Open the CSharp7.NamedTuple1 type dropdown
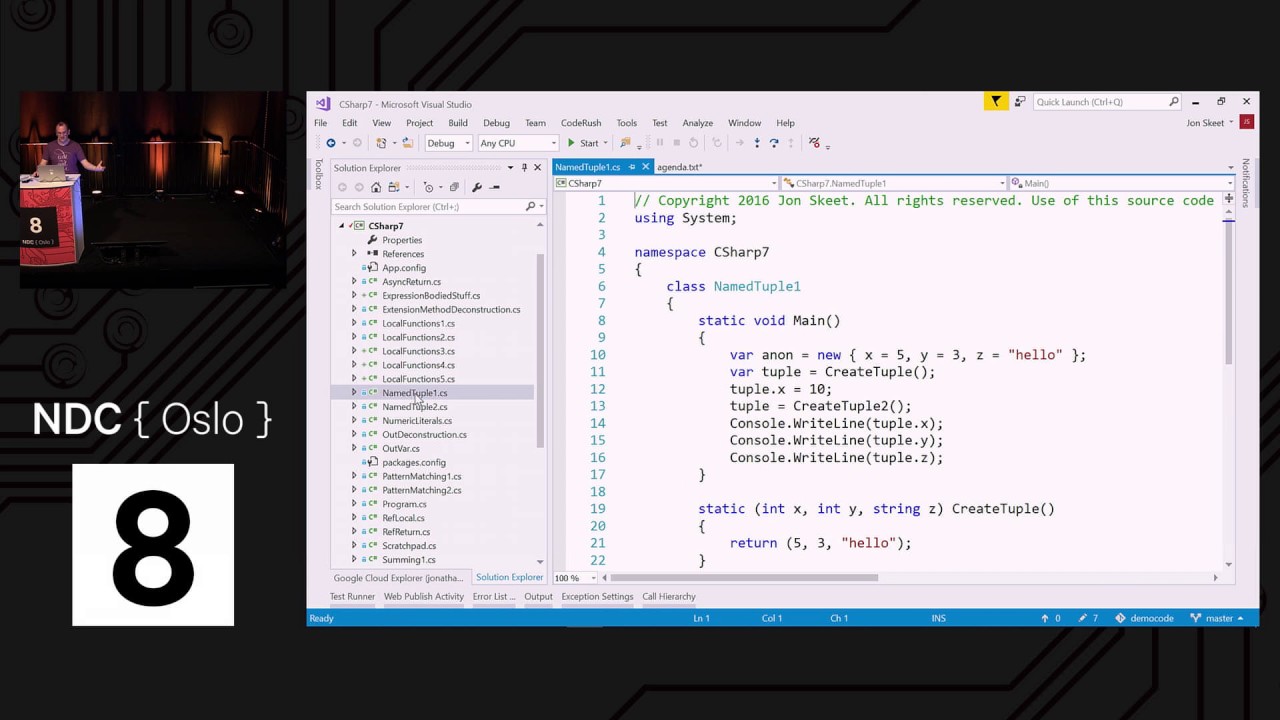Viewport: 1280px width, 720px height. [894, 183]
